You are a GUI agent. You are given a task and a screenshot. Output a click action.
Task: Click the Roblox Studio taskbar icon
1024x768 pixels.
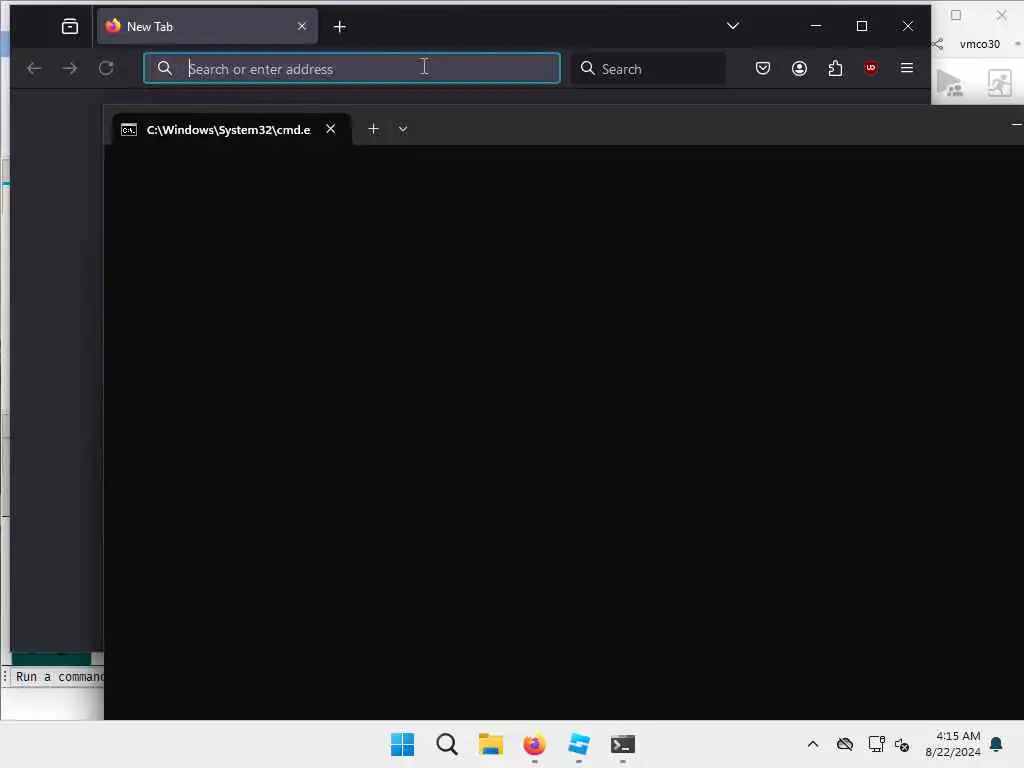click(579, 744)
